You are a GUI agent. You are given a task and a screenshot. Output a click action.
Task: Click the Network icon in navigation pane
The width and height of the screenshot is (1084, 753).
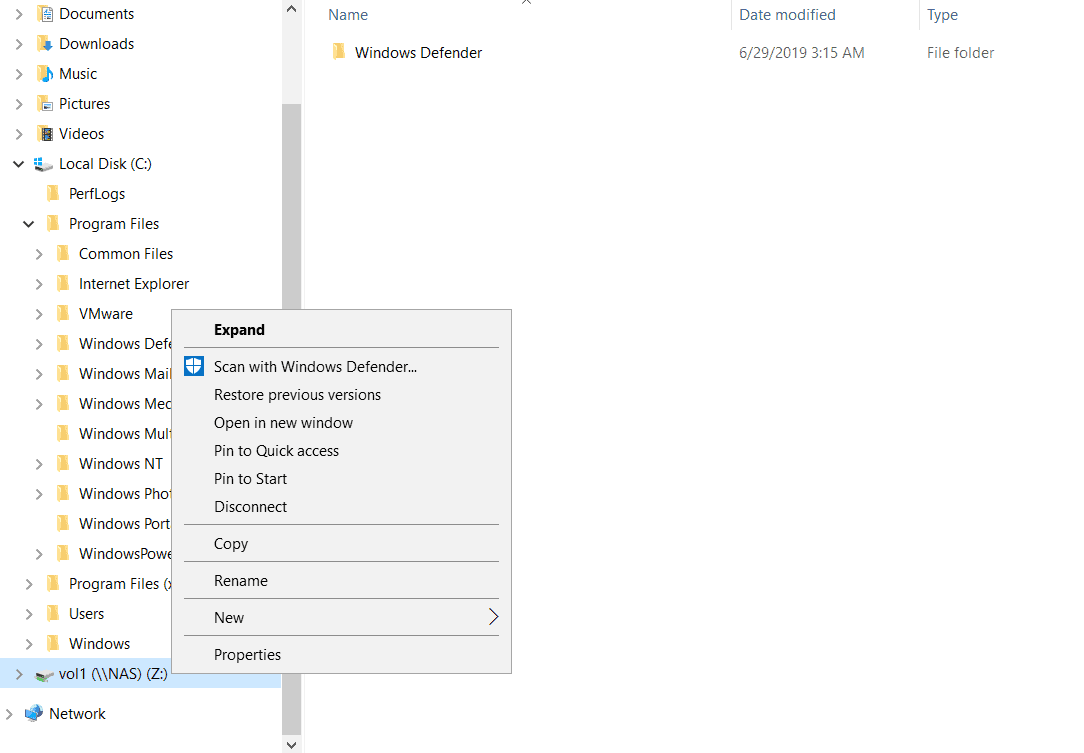pos(34,713)
